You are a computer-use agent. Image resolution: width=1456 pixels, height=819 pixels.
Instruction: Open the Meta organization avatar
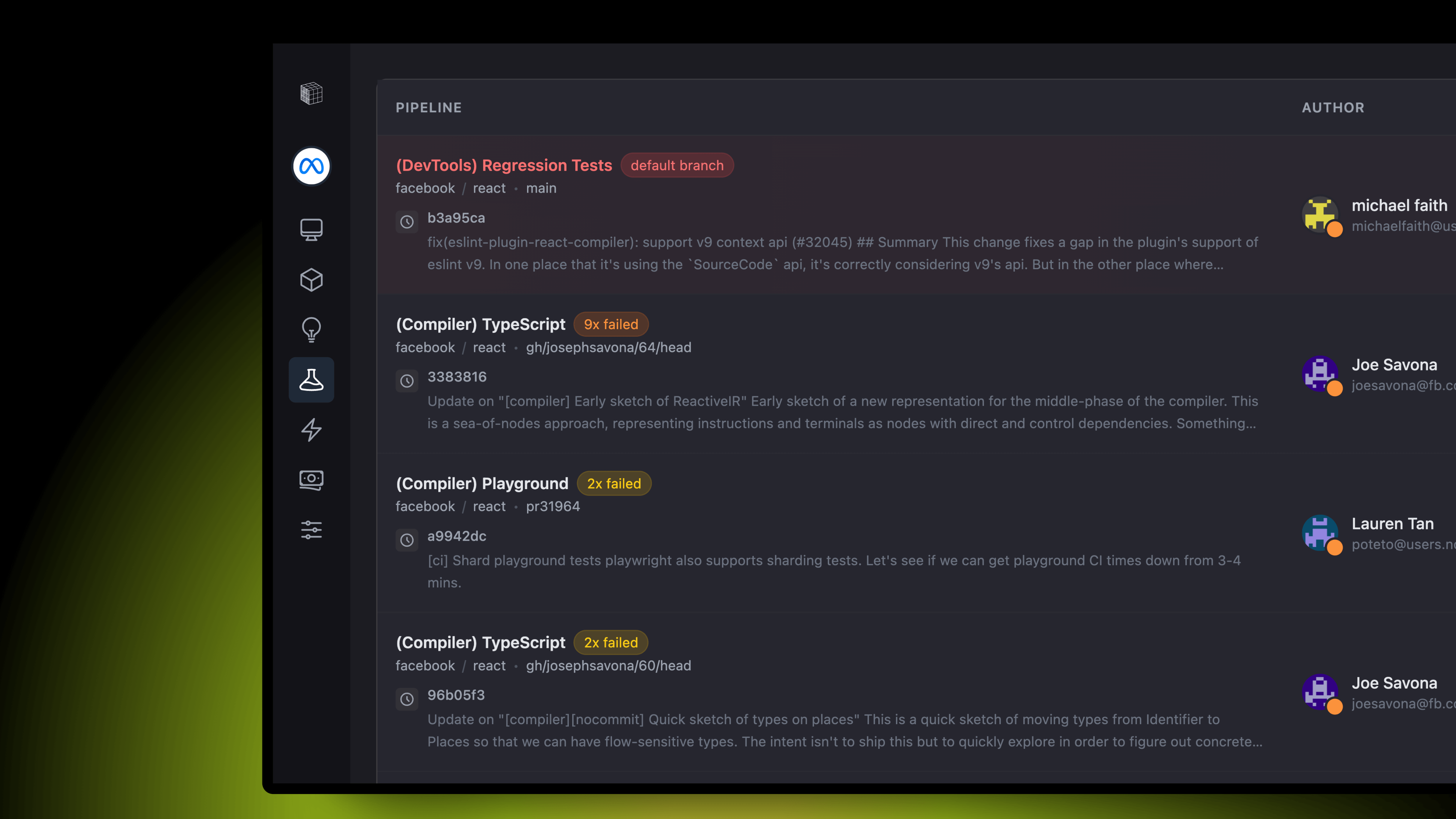[x=311, y=166]
